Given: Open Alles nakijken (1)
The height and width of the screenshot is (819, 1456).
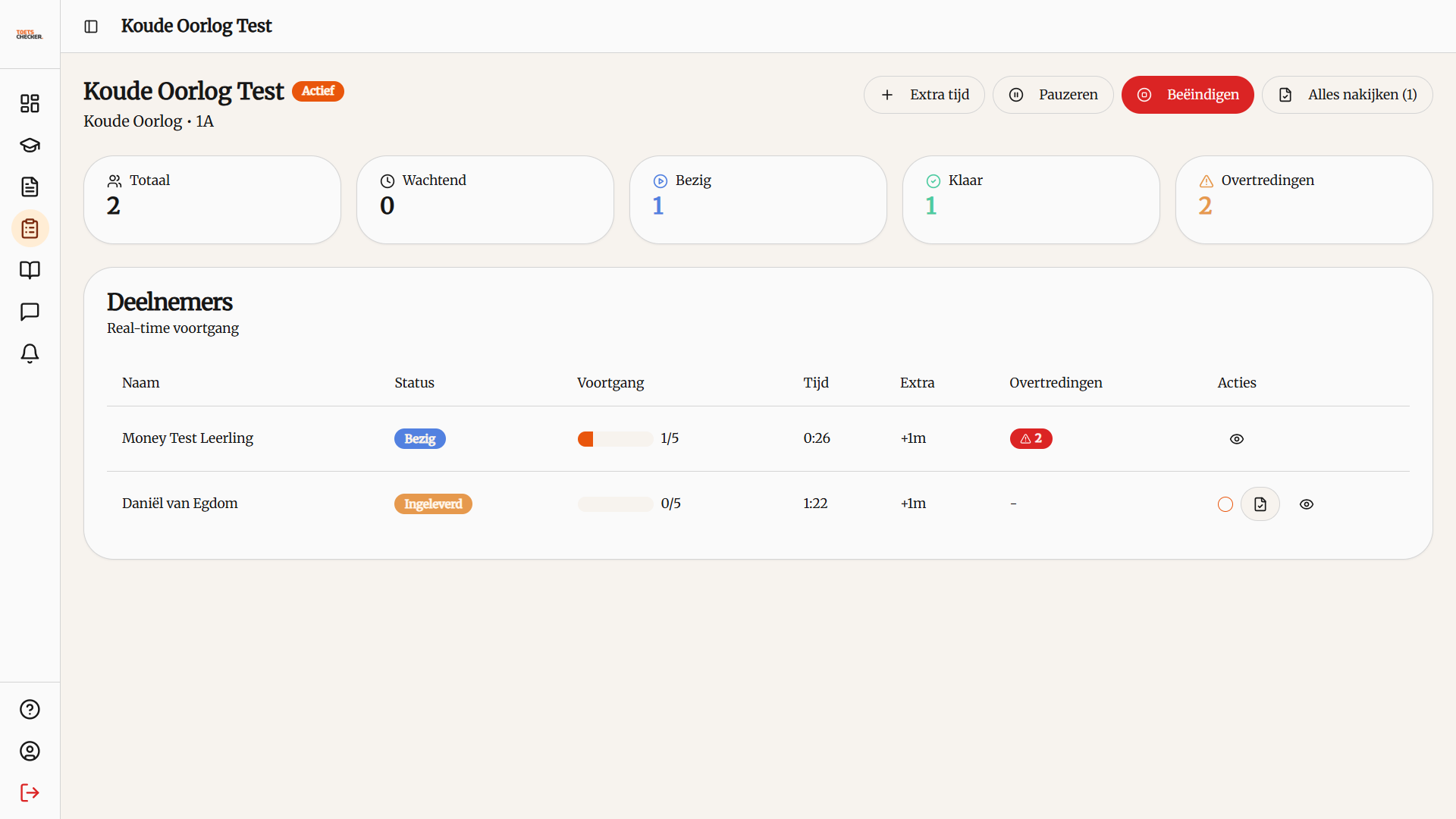Looking at the screenshot, I should [x=1348, y=94].
